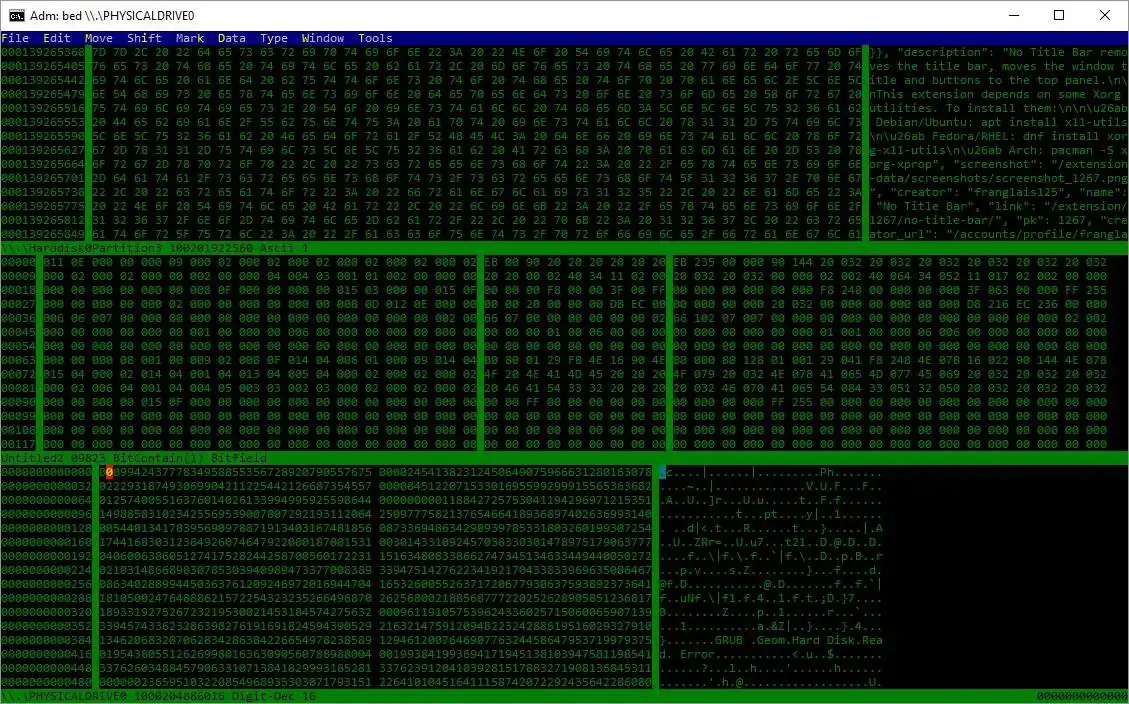Click offset 000000000352 in the bottom pane
This screenshot has height=704, width=1129.
(47, 626)
